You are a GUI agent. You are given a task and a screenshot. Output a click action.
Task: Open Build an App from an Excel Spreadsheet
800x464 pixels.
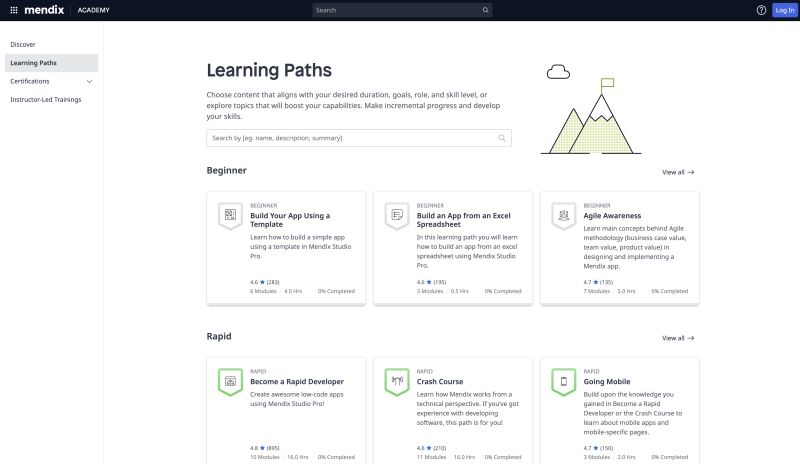[463, 220]
